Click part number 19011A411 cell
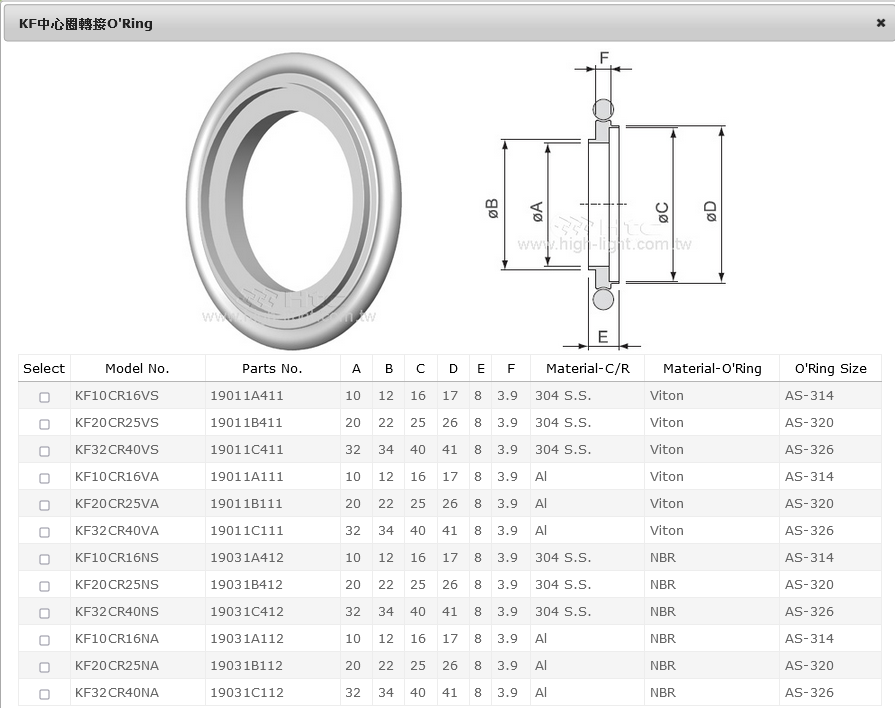 (247, 396)
